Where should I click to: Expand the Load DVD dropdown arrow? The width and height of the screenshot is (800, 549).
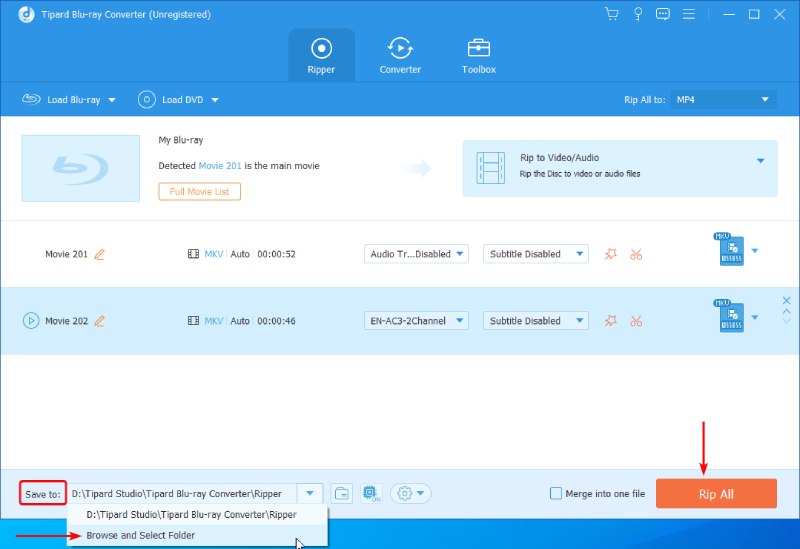[x=215, y=100]
